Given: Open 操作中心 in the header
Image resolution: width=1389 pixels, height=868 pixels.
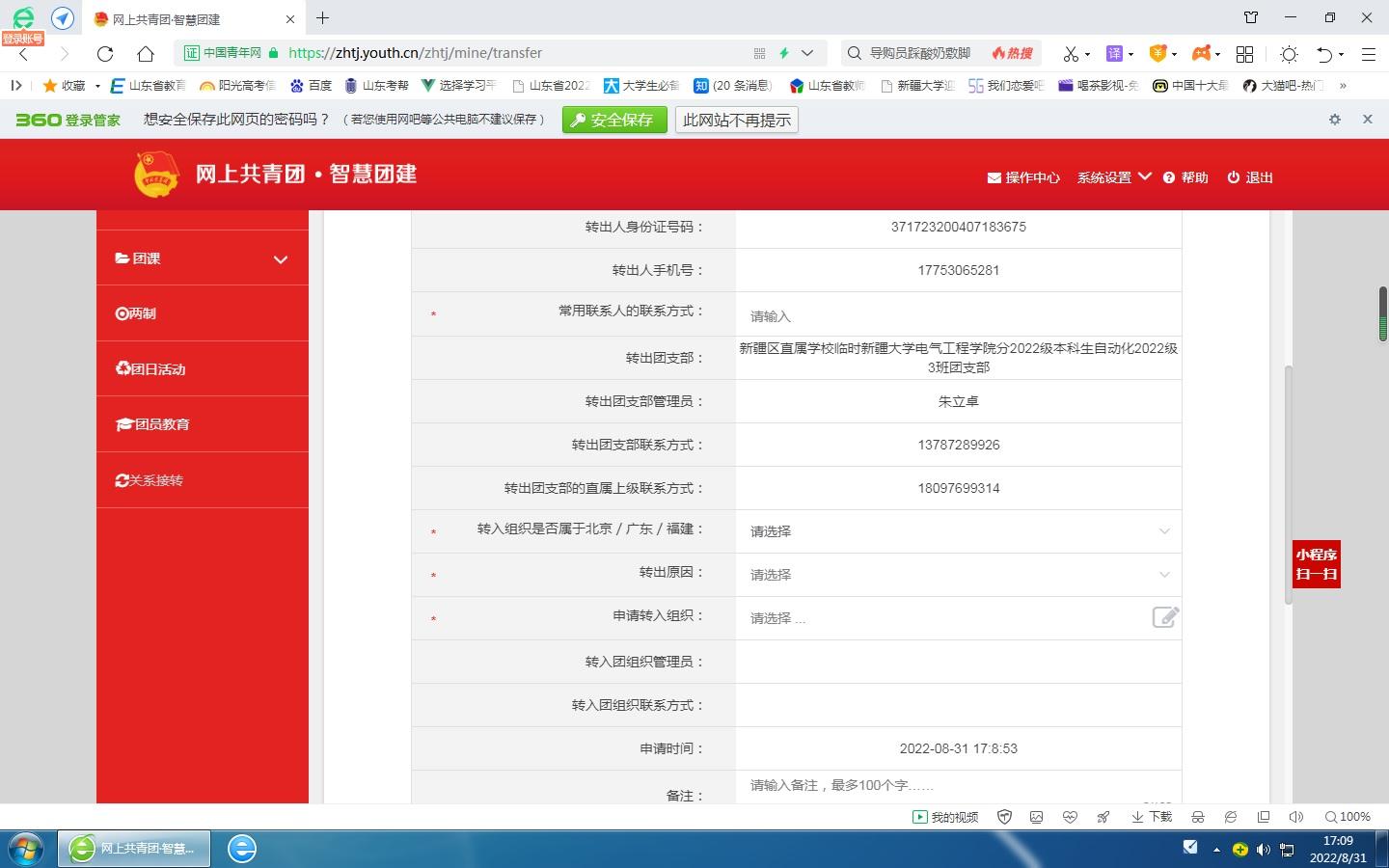Looking at the screenshot, I should [1023, 177].
